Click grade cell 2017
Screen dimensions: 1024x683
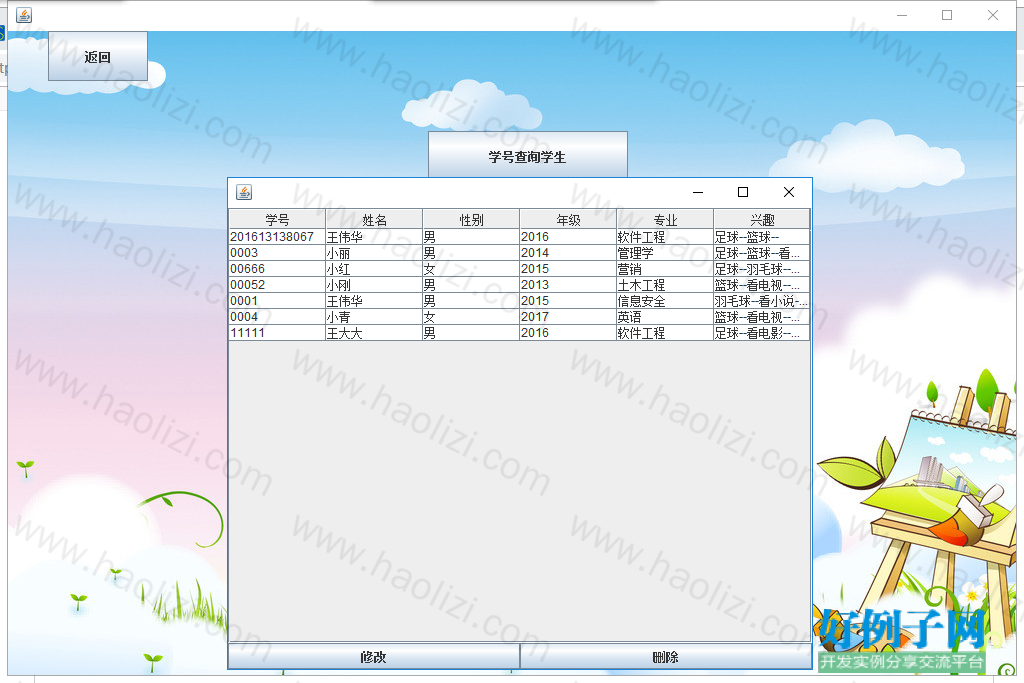(568, 317)
